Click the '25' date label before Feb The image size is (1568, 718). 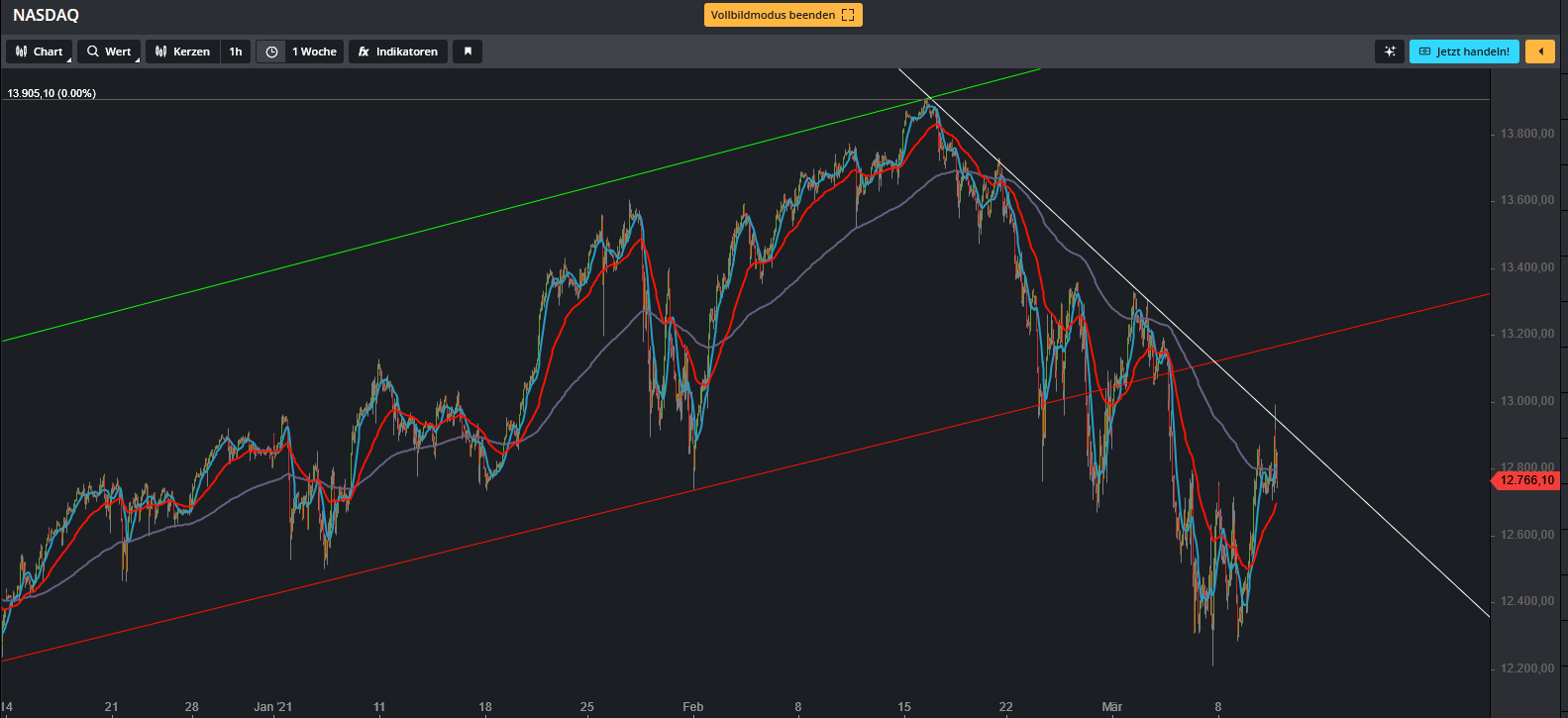587,707
